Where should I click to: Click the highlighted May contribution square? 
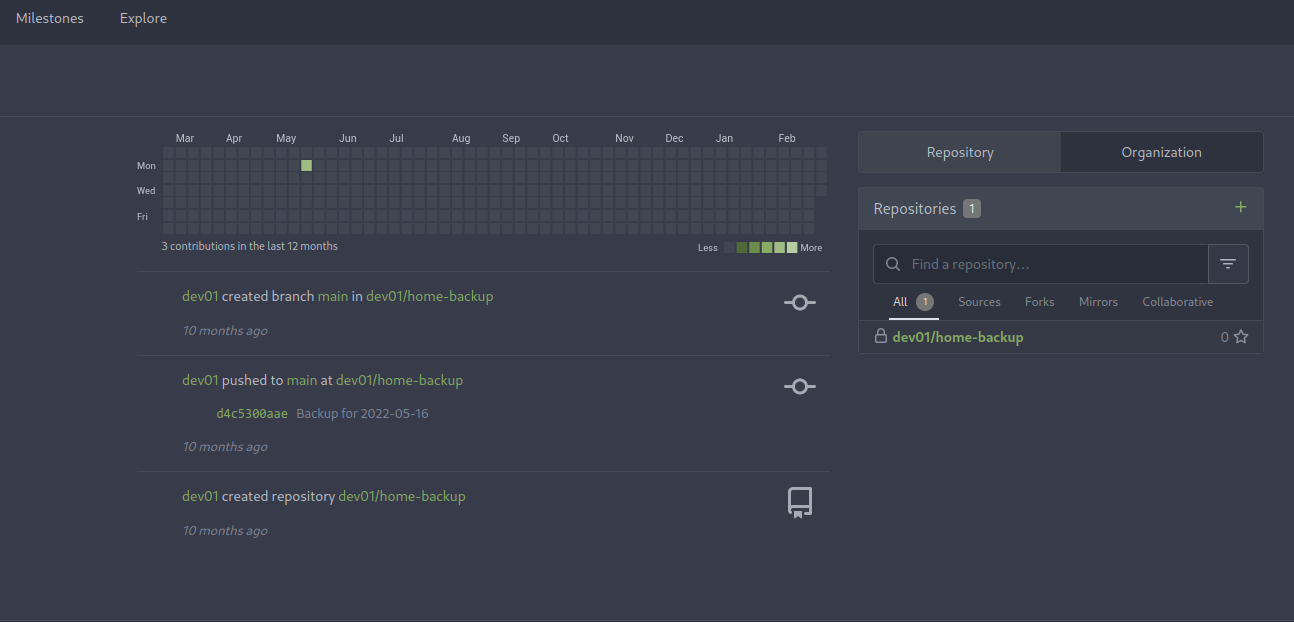click(307, 165)
